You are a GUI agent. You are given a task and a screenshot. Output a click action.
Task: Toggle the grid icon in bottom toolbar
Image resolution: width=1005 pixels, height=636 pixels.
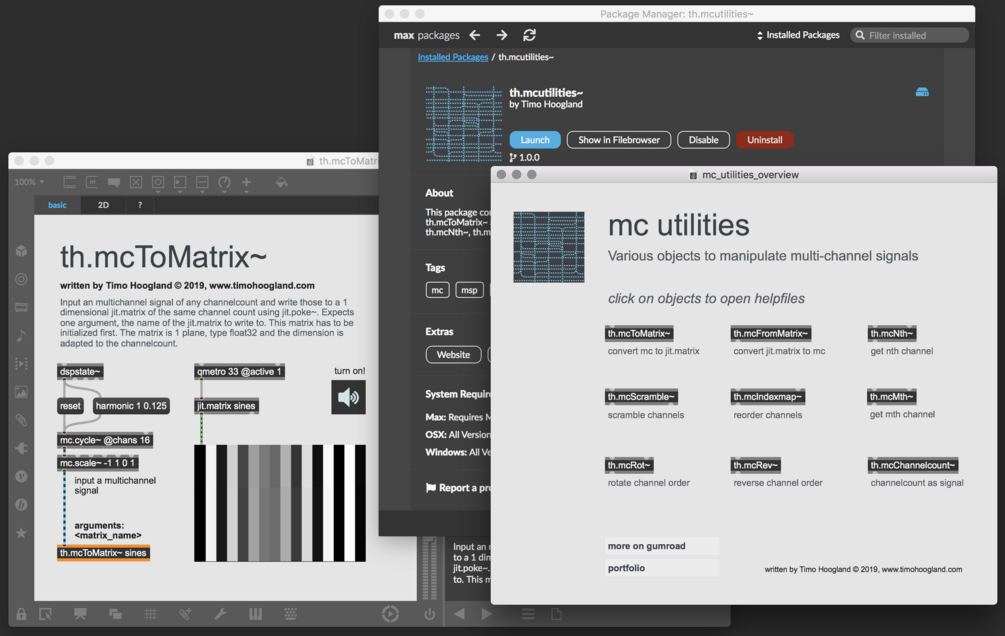pos(151,614)
